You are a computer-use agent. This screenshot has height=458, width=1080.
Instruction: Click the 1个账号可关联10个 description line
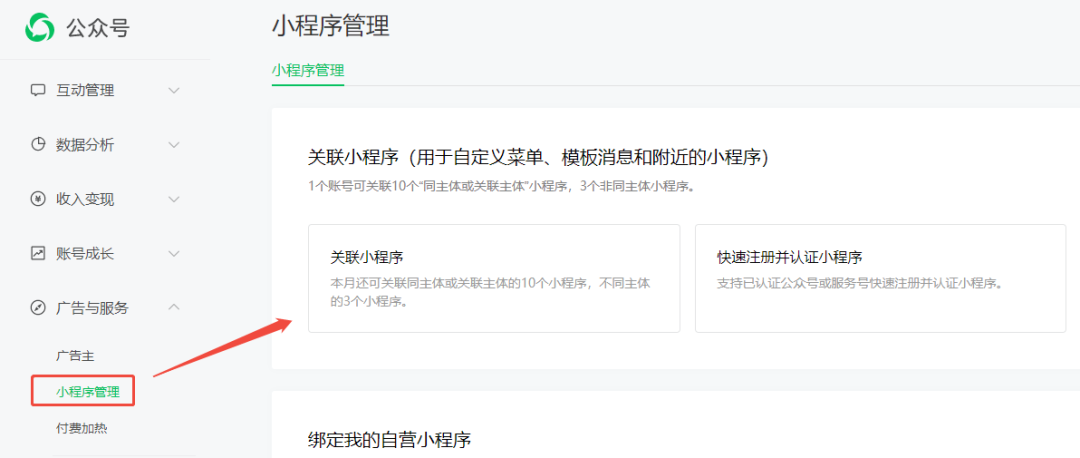point(501,187)
